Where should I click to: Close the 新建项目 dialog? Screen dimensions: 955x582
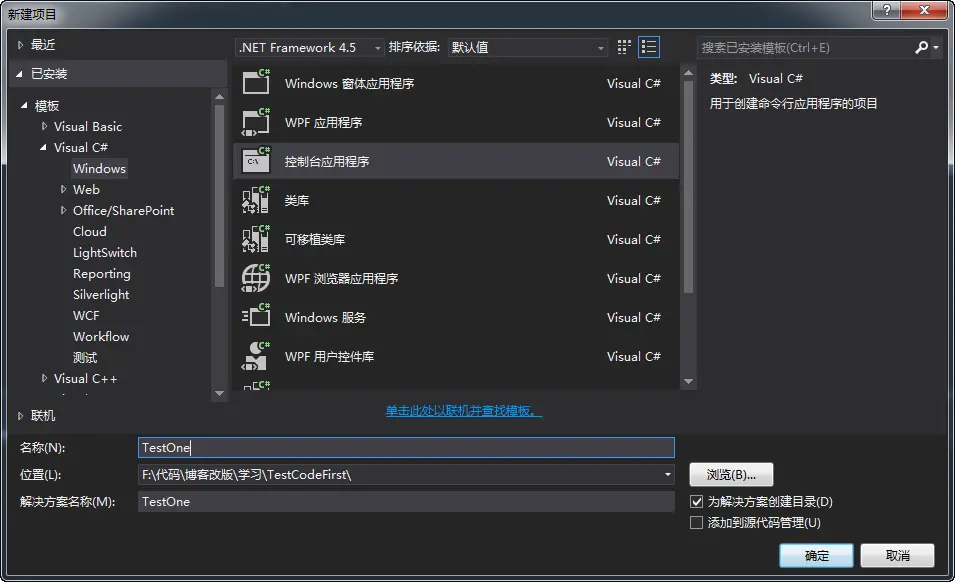pos(924,10)
